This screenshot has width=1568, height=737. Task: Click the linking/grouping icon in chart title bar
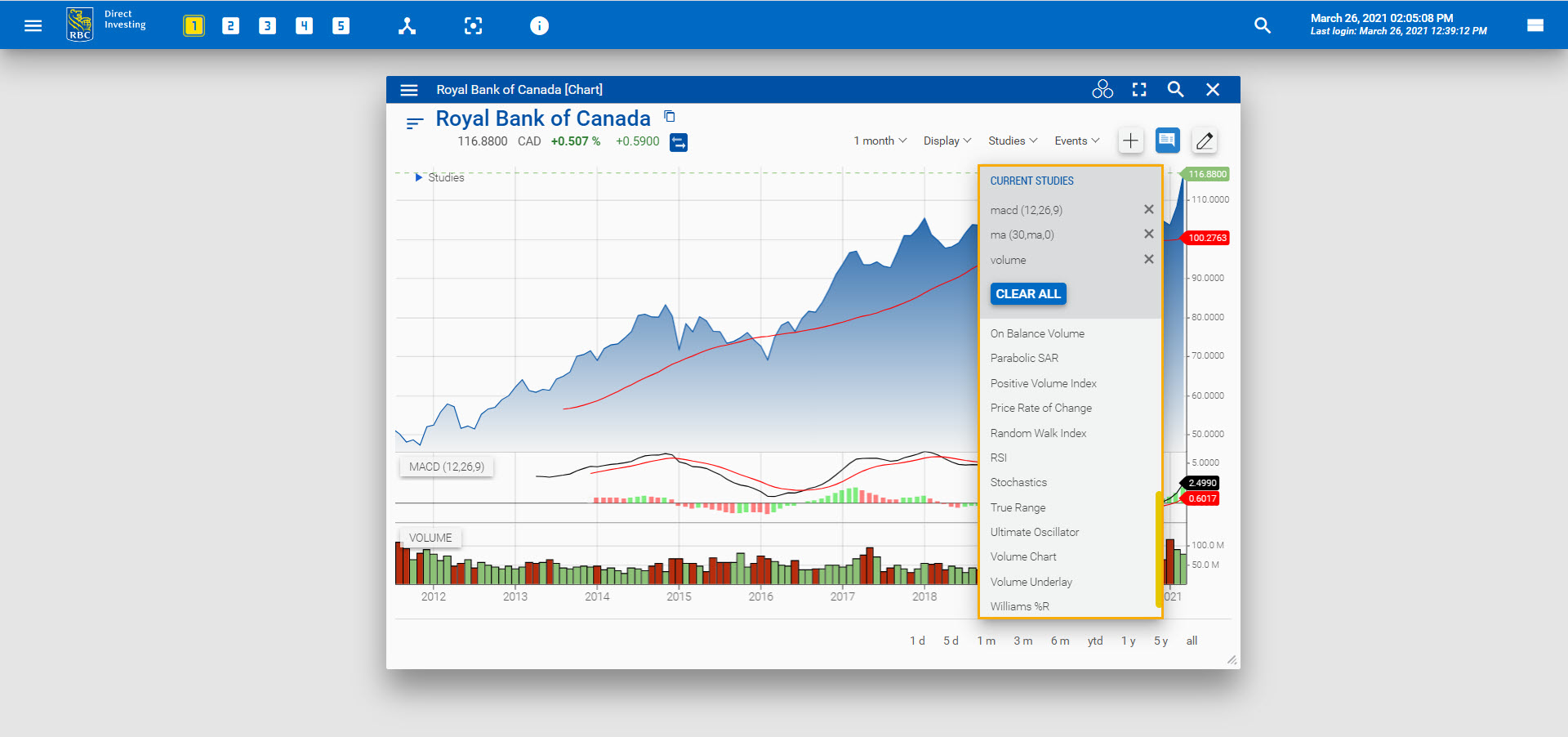tap(1102, 89)
